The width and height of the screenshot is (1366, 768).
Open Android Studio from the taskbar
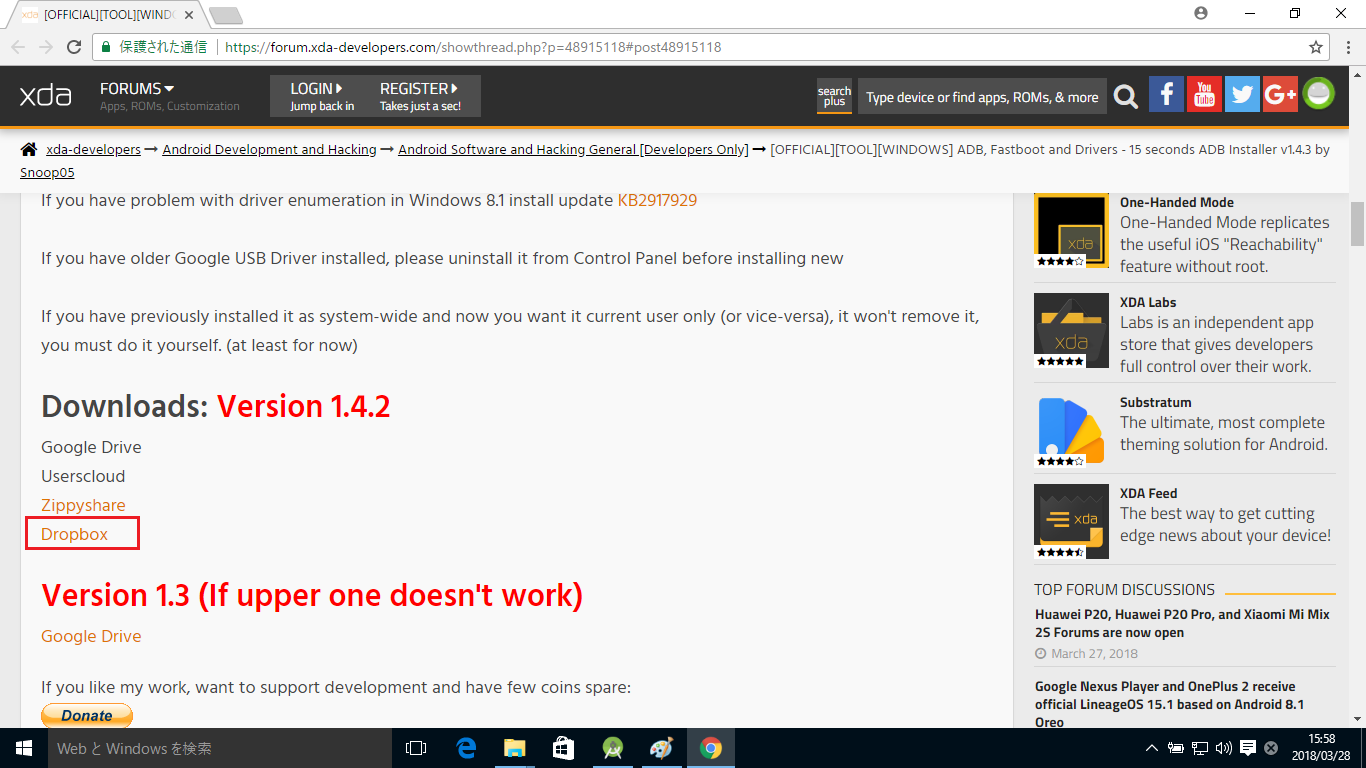click(613, 748)
